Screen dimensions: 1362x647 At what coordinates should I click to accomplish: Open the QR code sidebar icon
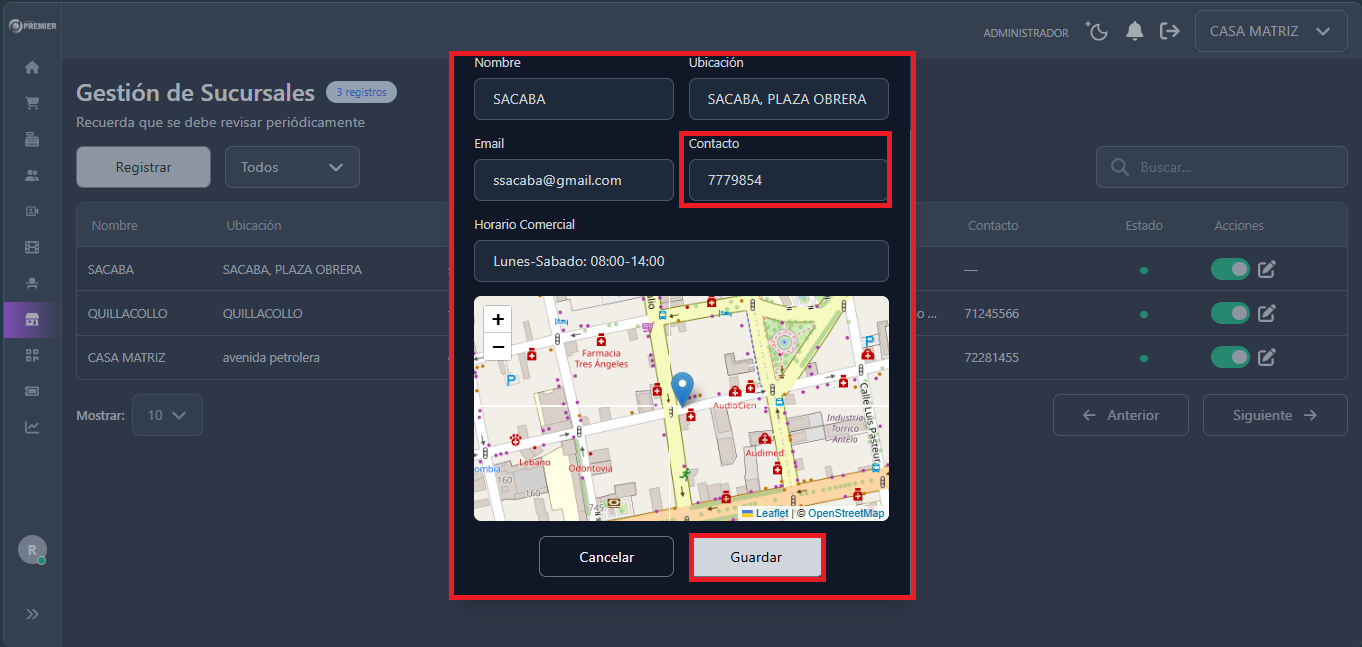tap(32, 355)
